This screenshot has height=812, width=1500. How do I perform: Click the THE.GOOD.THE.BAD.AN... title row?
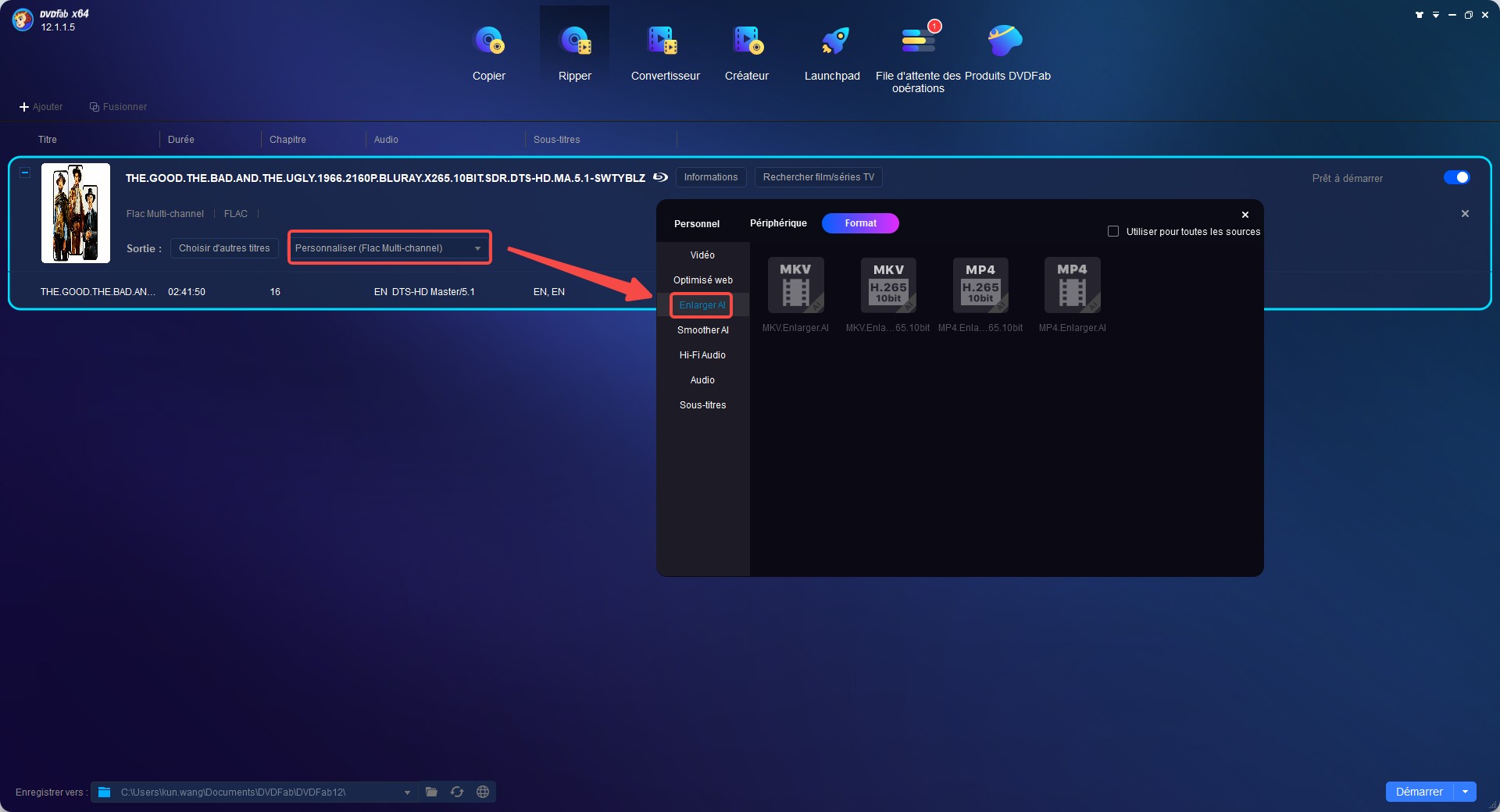(x=98, y=292)
